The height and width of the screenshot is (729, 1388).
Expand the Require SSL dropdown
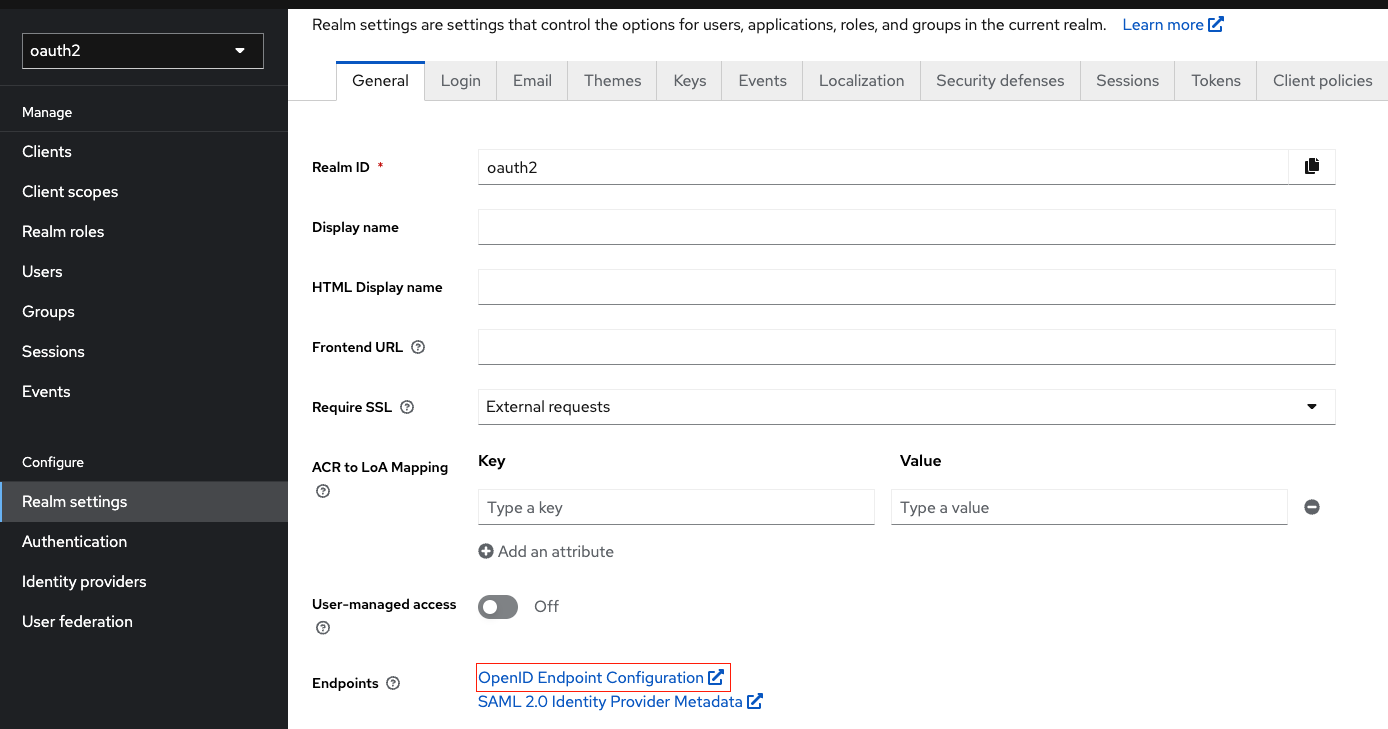[x=907, y=407]
